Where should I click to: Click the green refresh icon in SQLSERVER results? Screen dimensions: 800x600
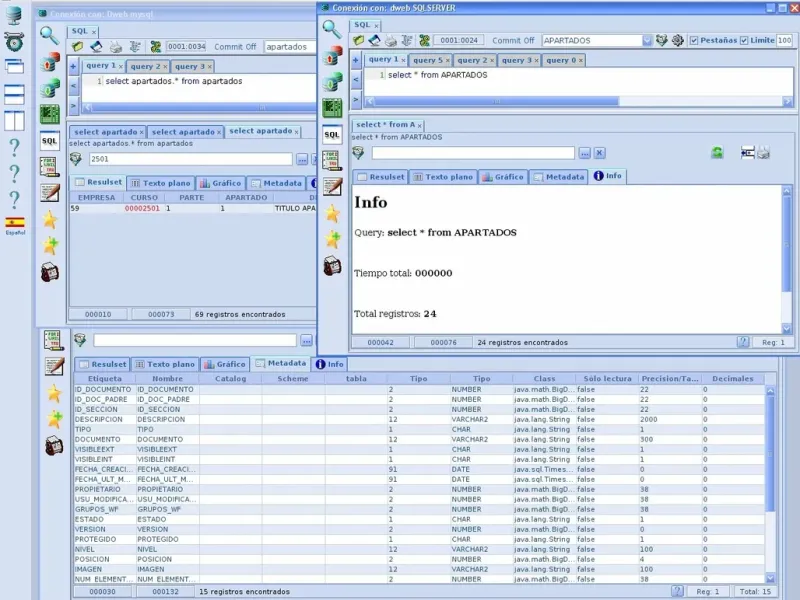(x=717, y=152)
